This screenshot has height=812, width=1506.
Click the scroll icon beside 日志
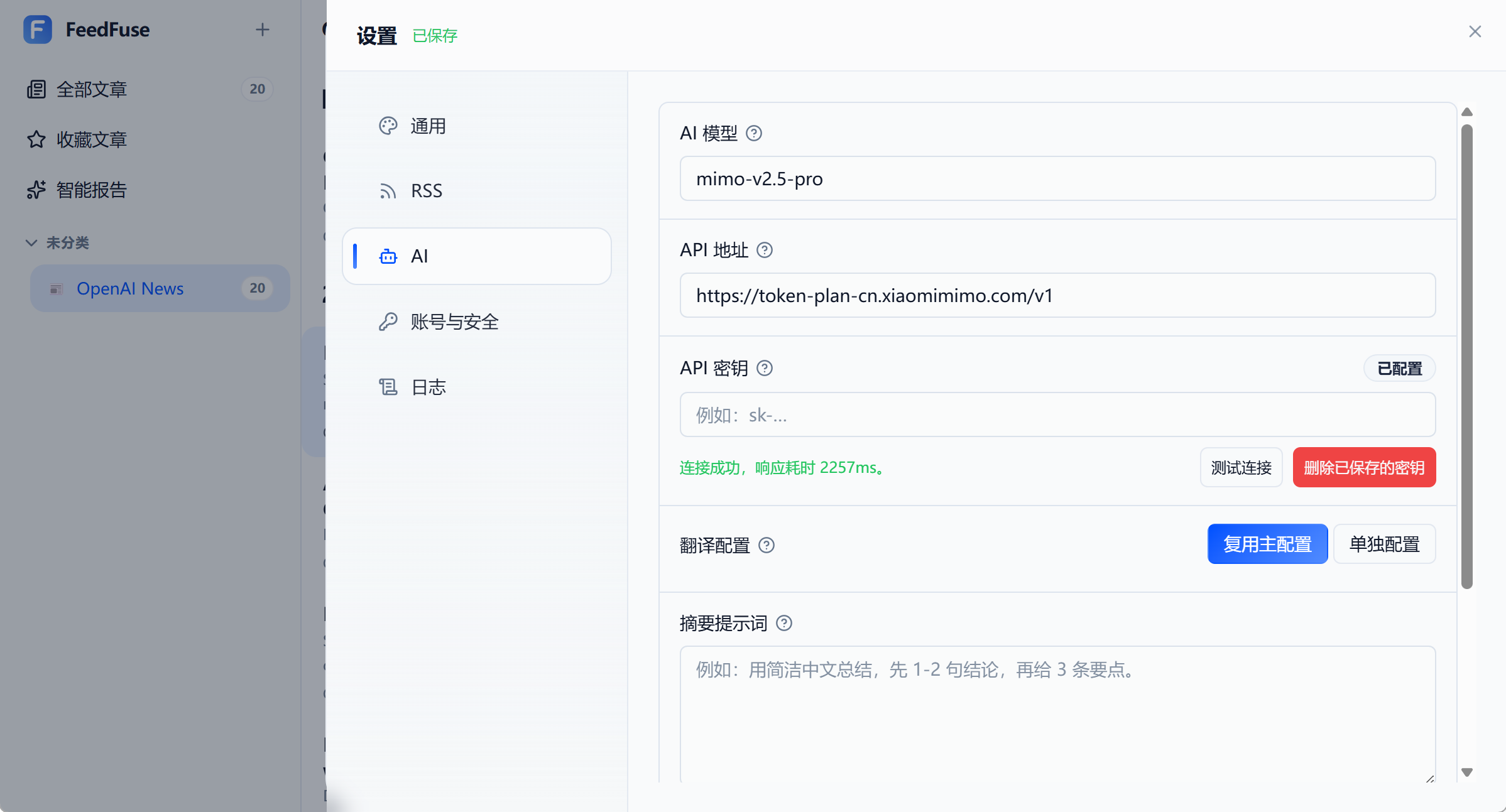tap(388, 387)
